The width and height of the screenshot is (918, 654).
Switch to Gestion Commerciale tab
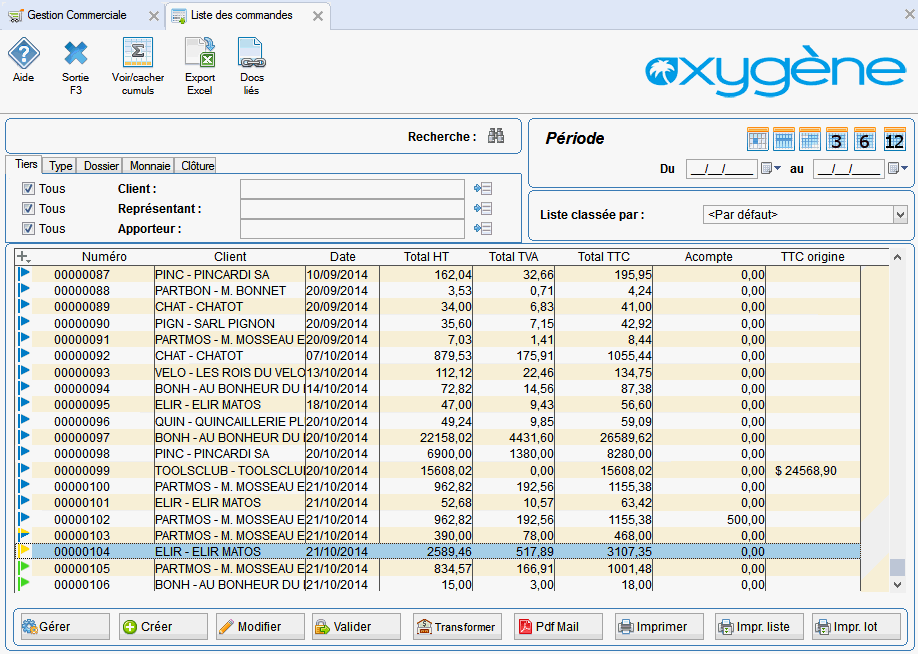click(77, 15)
